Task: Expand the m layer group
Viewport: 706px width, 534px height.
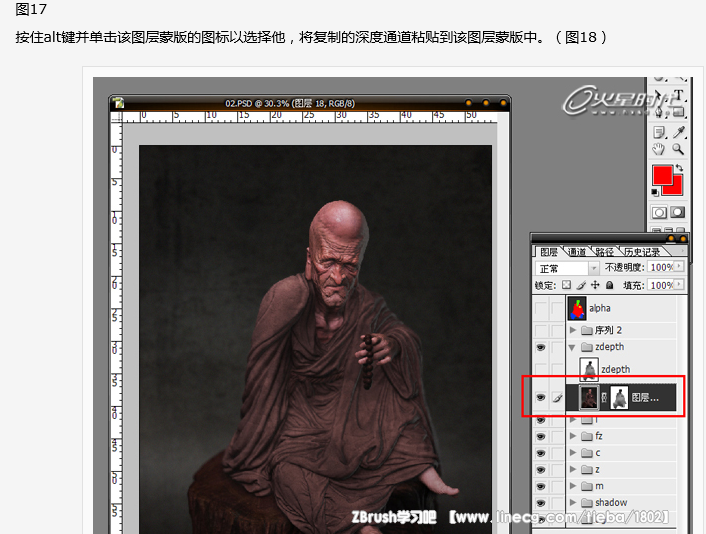Action: (573, 486)
